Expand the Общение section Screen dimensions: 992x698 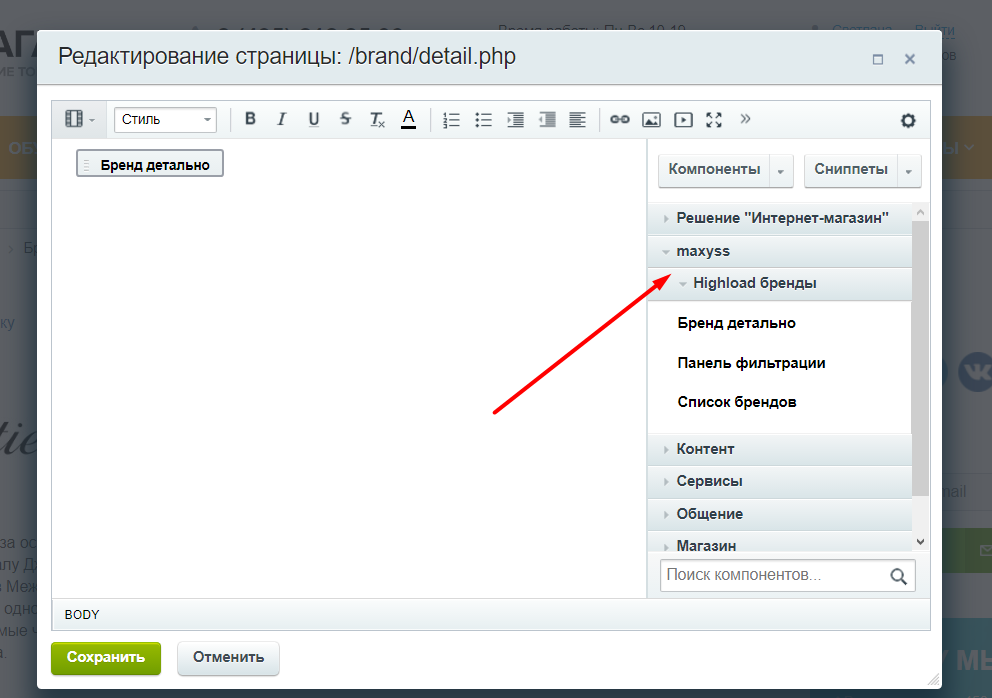click(x=779, y=514)
